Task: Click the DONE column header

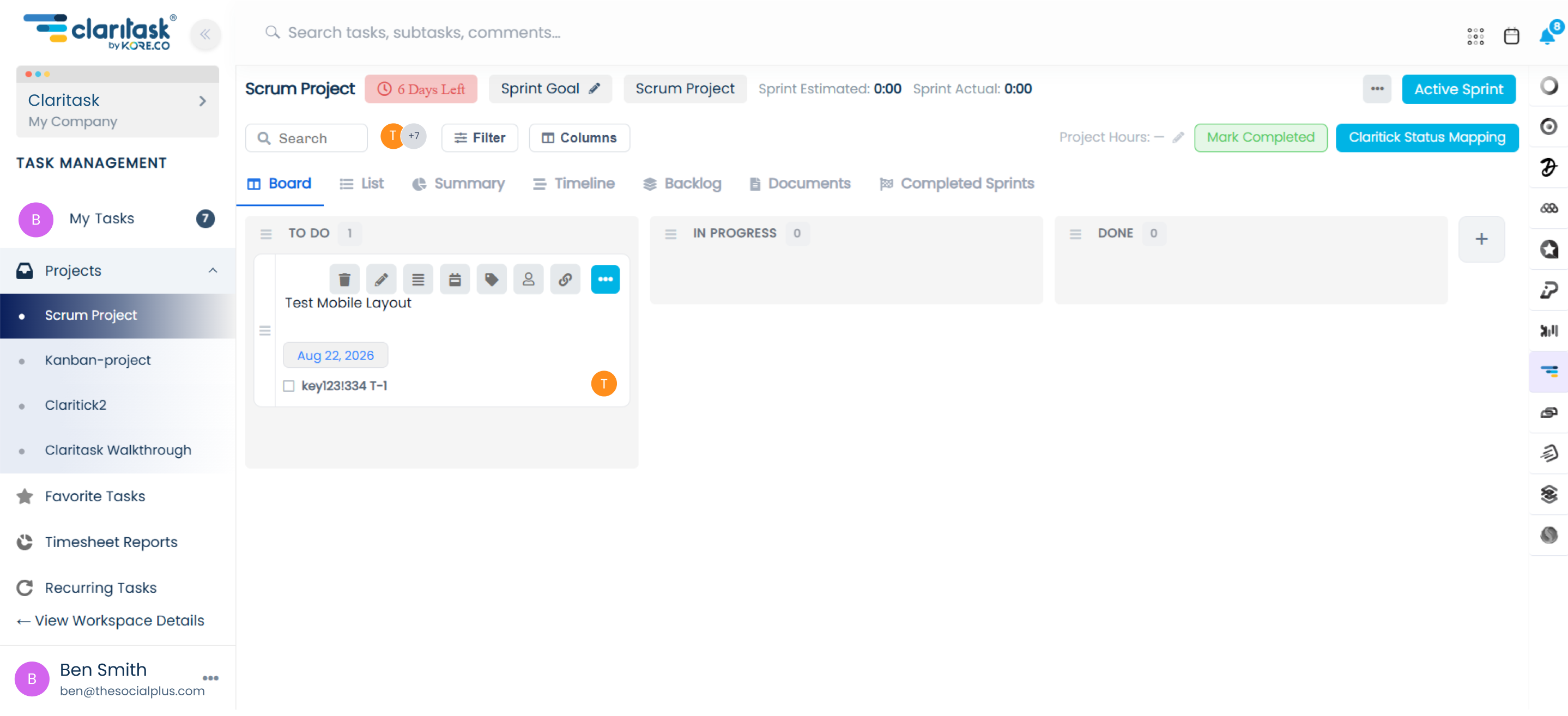Action: coord(1115,234)
